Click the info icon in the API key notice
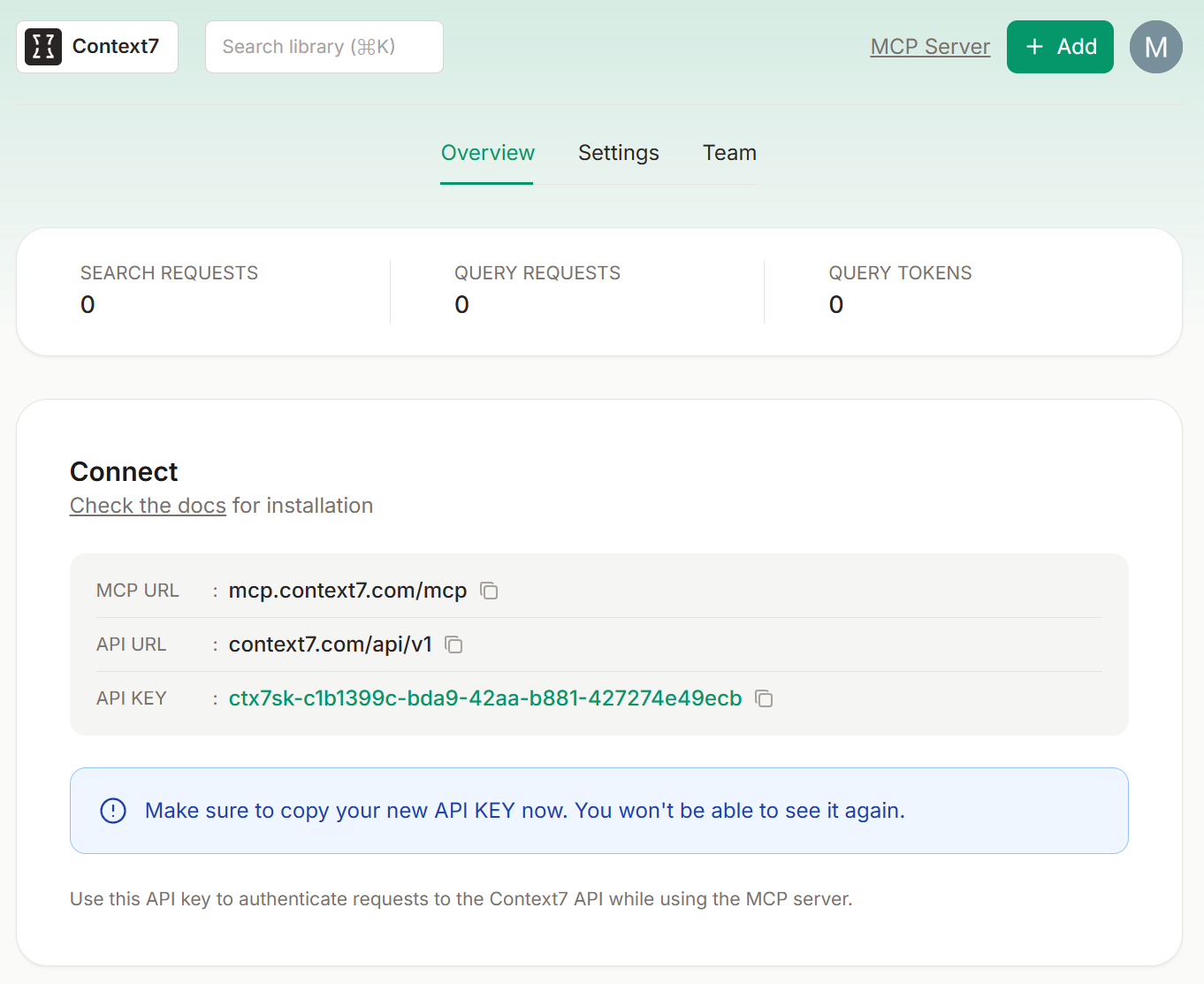Screen dimensions: 1204x984 pos(113,811)
